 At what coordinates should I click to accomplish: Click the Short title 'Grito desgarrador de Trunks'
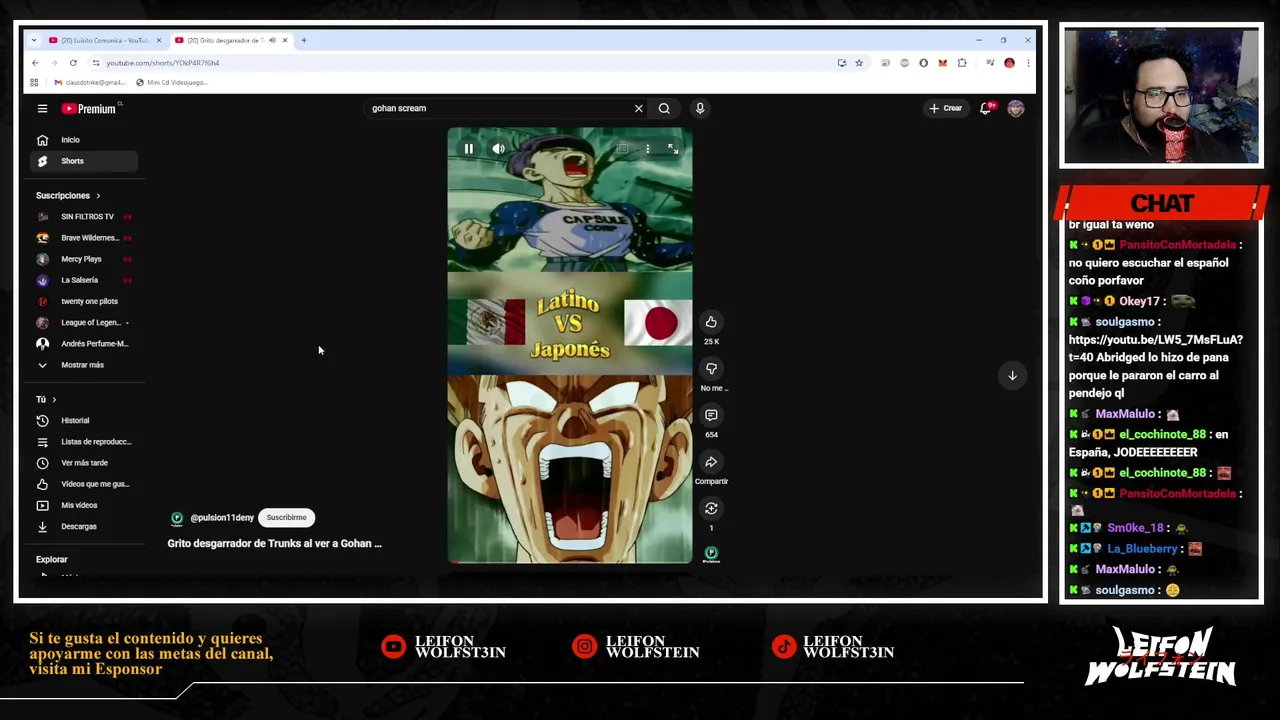pos(274,544)
